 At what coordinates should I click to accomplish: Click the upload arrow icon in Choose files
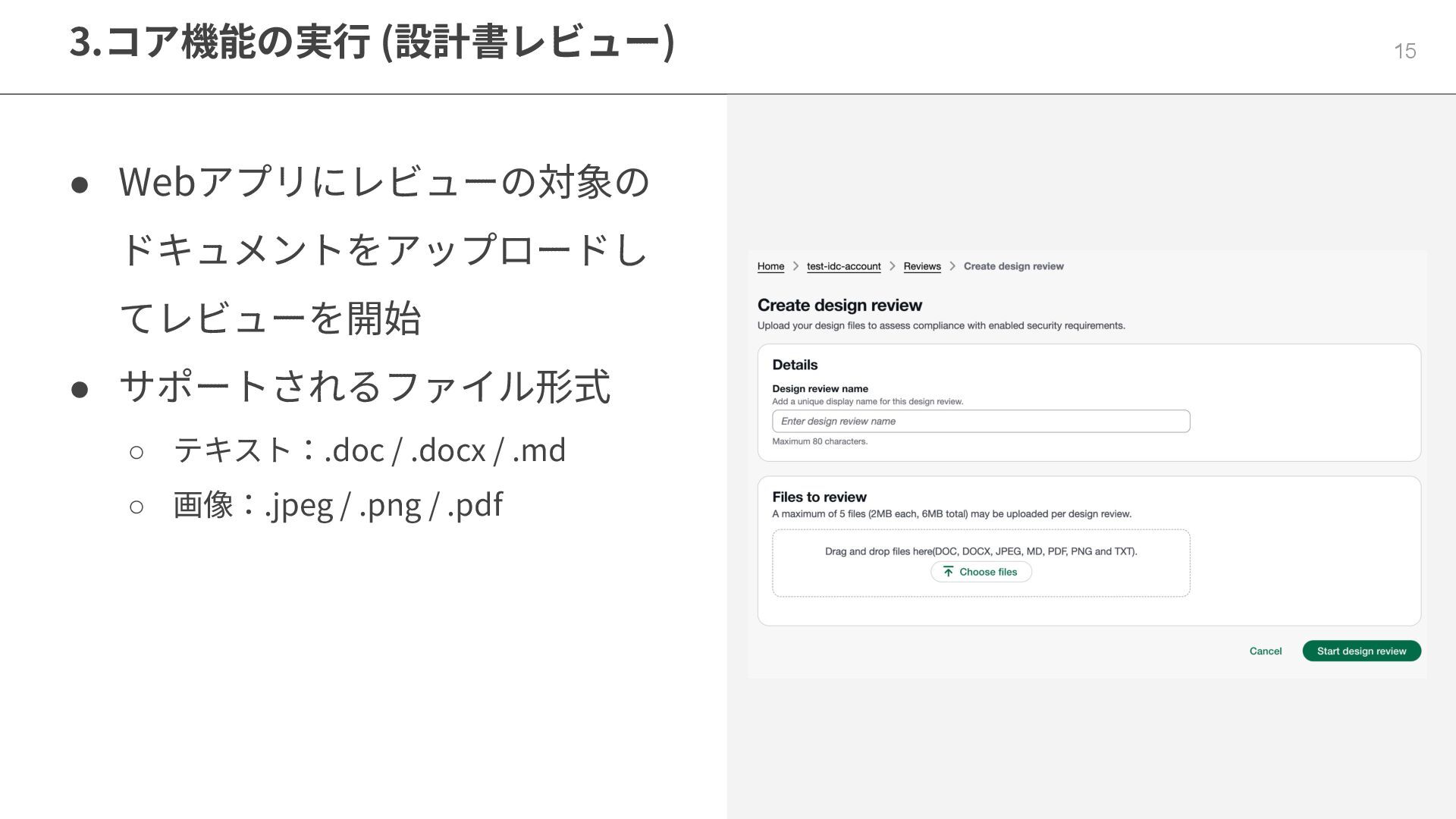tap(948, 572)
